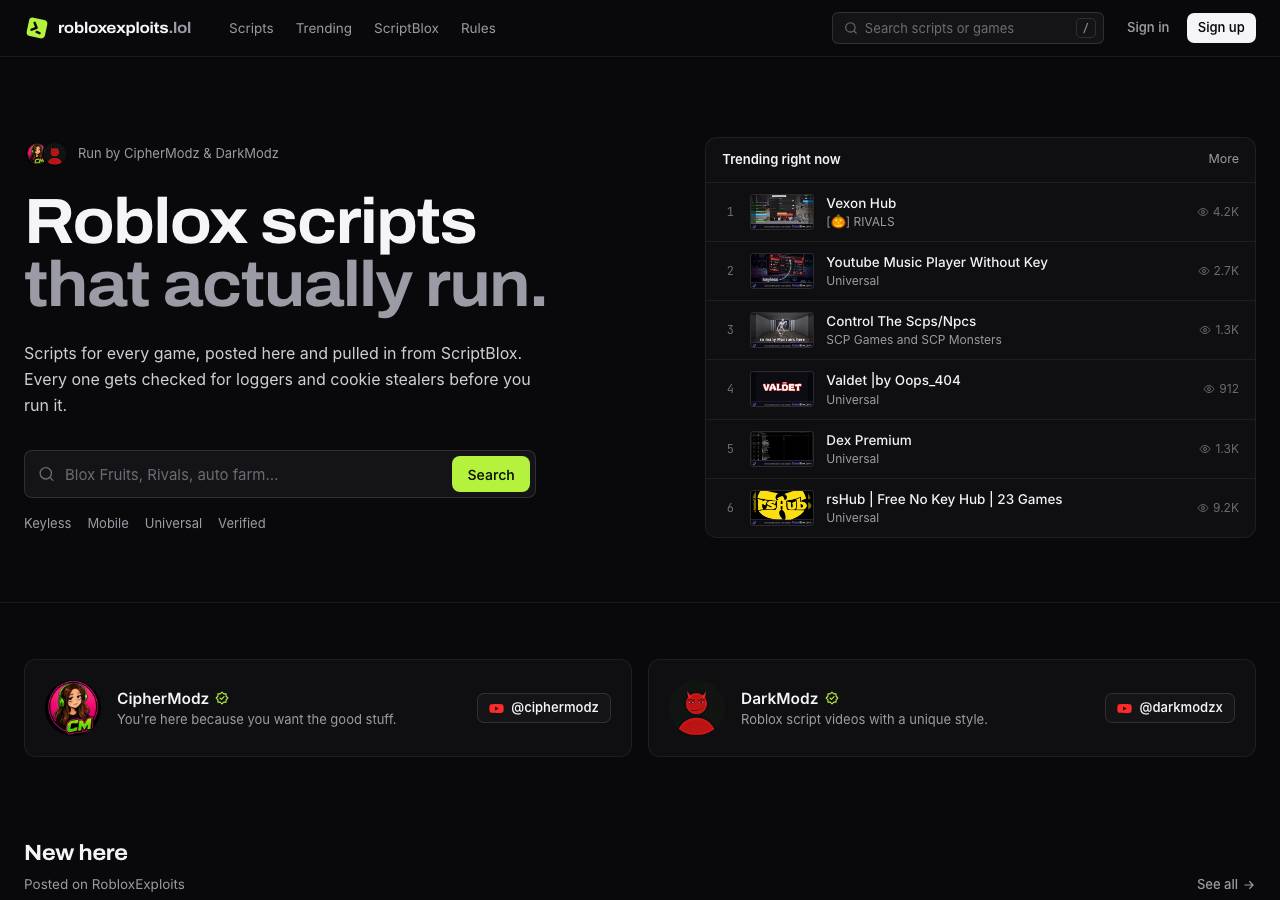Open rsHub | Free No Key Hub title
The width and height of the screenshot is (1280, 900).
tap(944, 499)
